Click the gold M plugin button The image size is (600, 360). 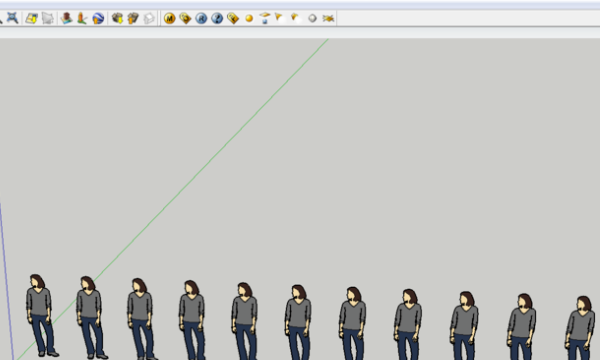point(170,18)
